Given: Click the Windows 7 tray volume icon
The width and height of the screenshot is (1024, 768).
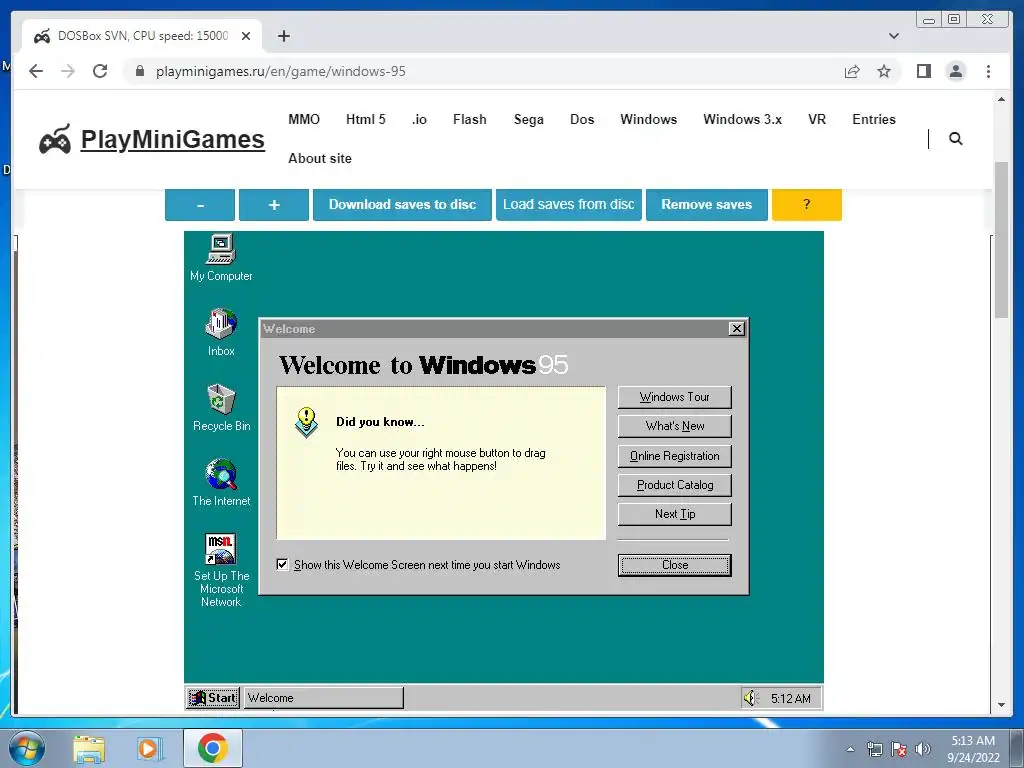Looking at the screenshot, I should point(922,749).
